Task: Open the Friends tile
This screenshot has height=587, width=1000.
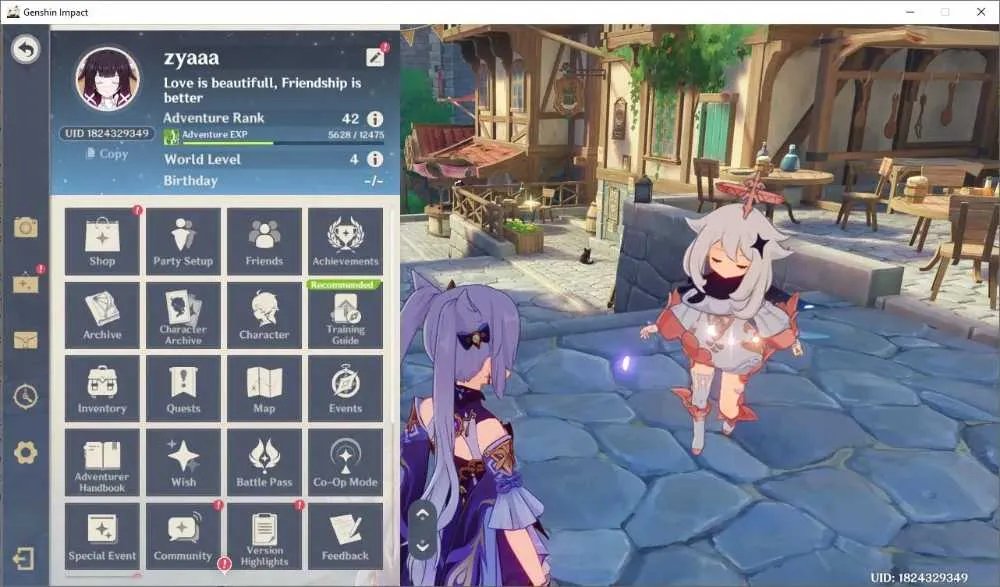Action: (x=264, y=241)
